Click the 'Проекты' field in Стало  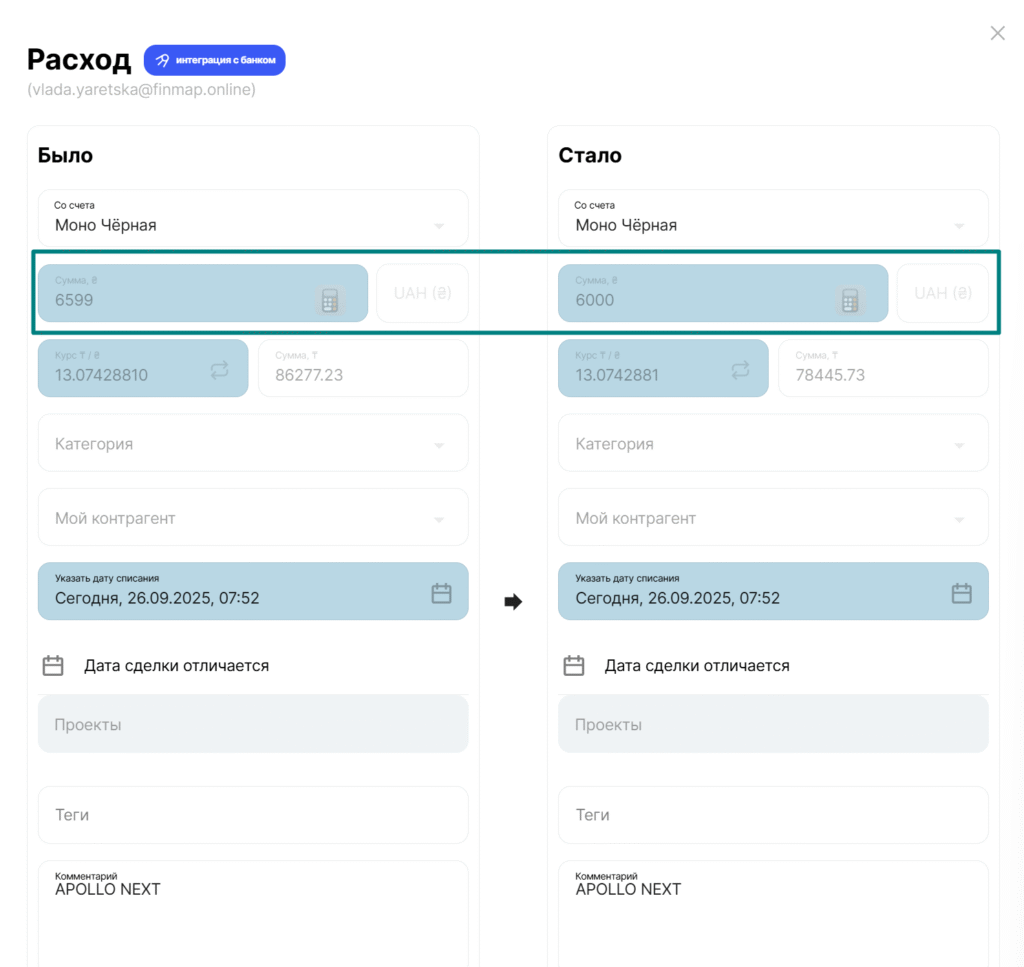(x=772, y=724)
